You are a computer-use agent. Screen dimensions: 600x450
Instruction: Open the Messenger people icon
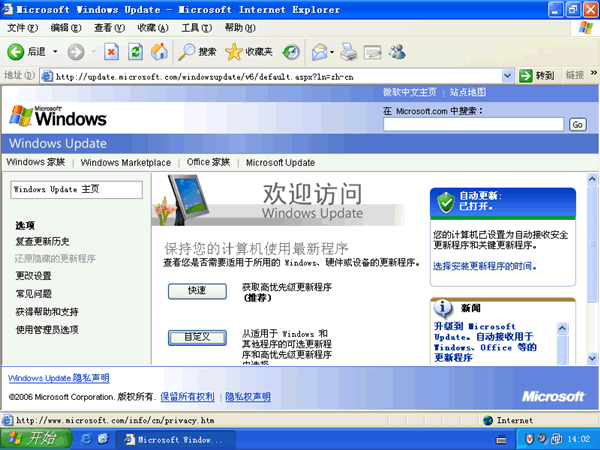[x=397, y=52]
